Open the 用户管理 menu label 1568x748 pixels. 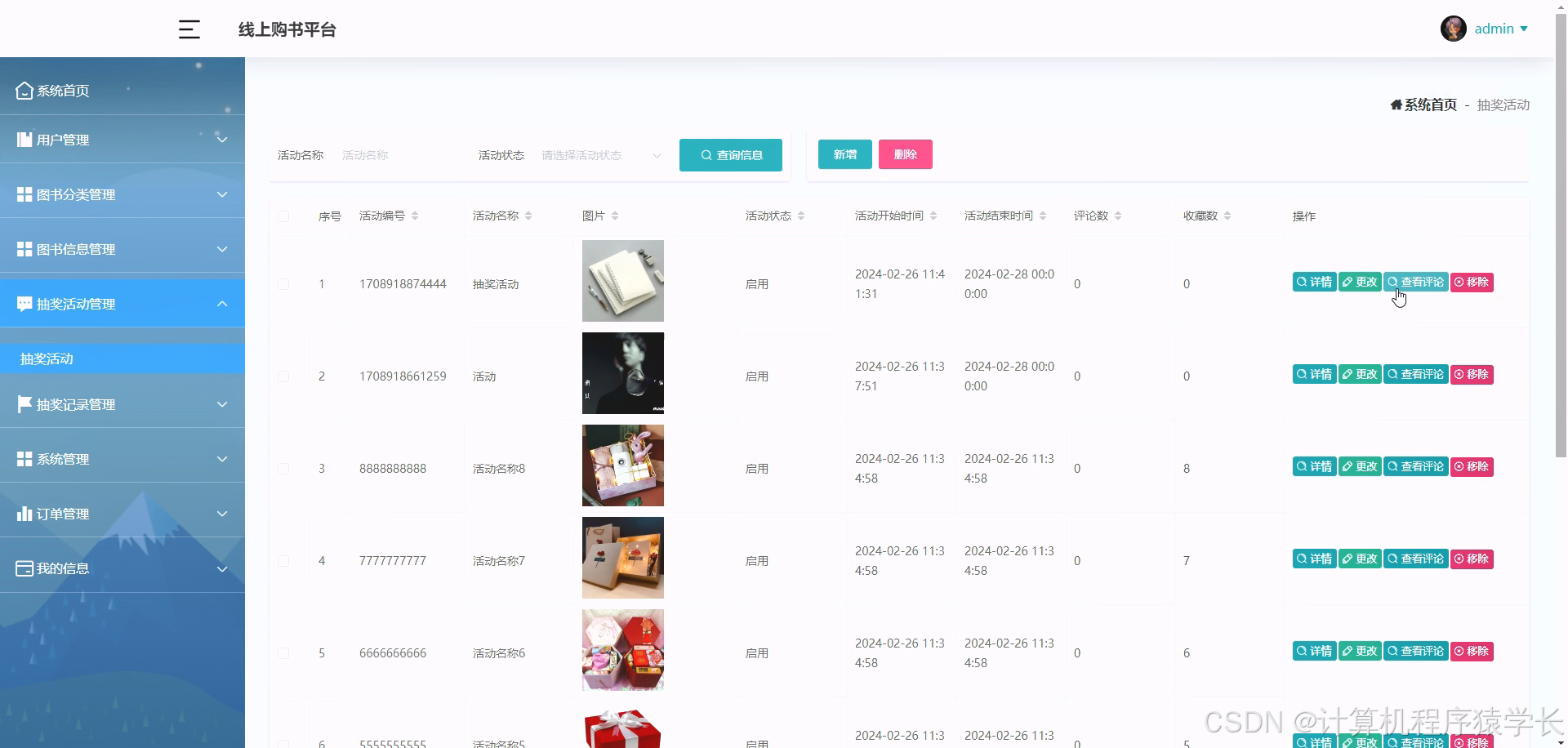tap(63, 140)
